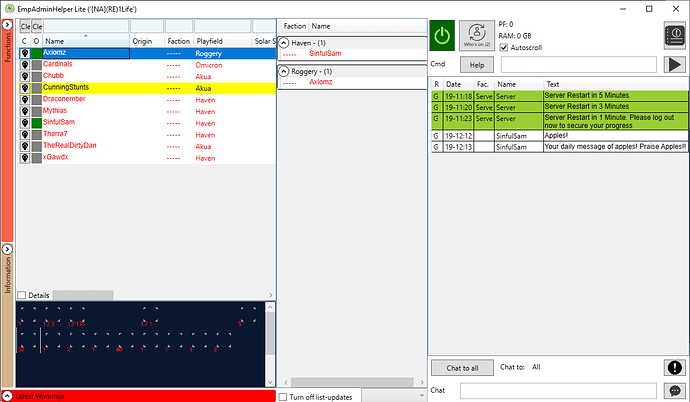
Task: Sort player list by Name column
Action: click(x=86, y=41)
